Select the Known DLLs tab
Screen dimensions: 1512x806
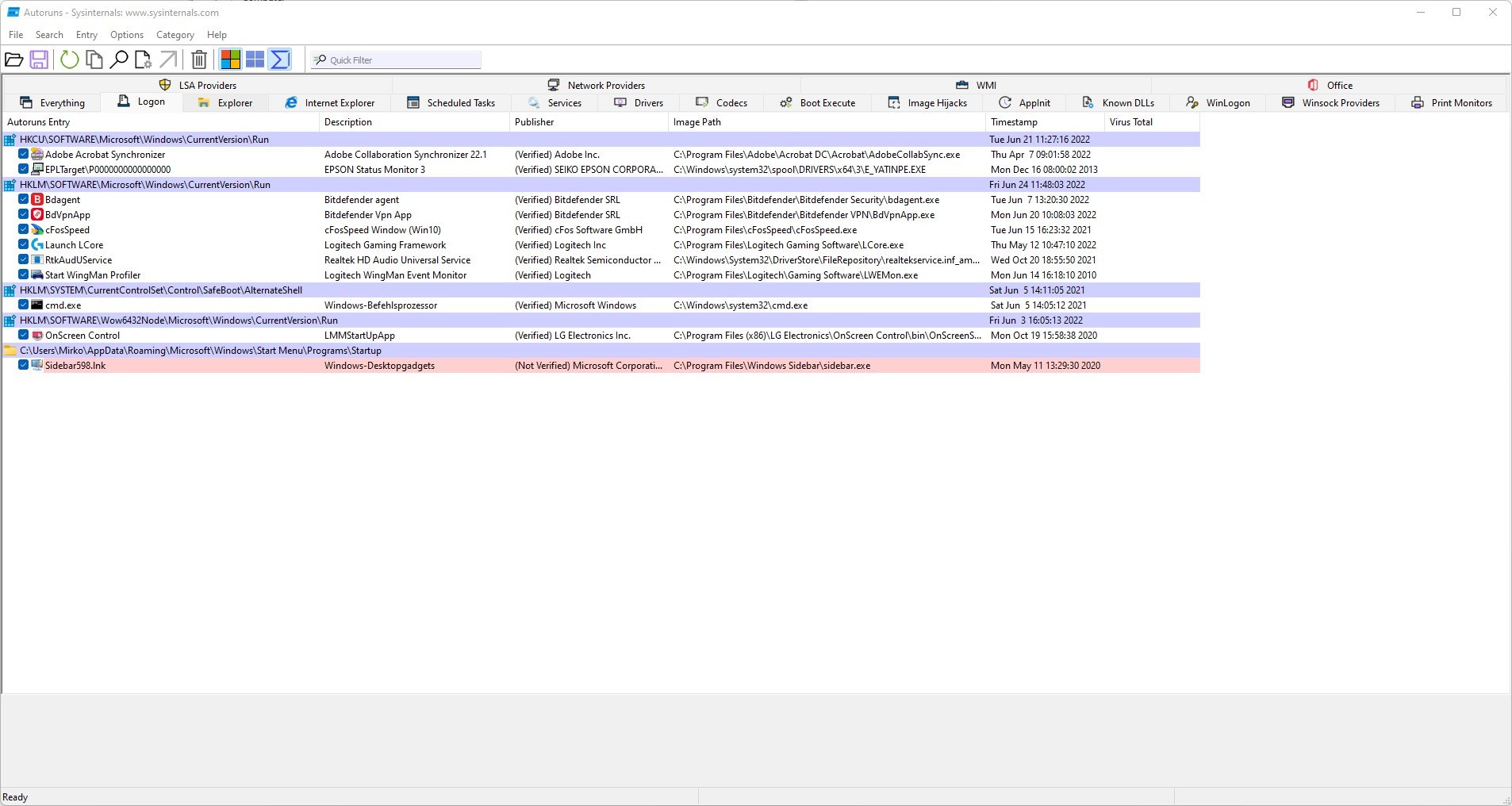(1119, 103)
